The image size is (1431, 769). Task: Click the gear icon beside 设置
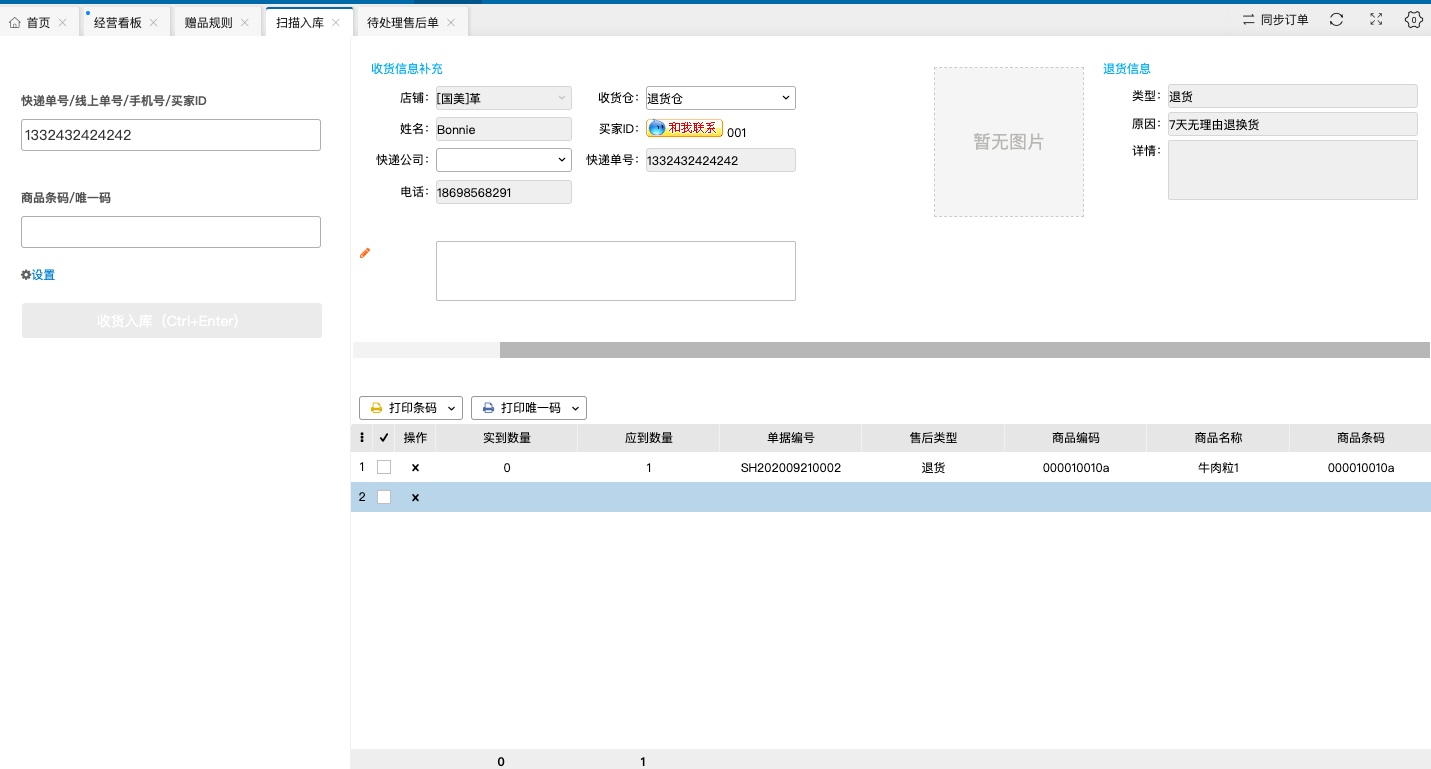[26, 275]
